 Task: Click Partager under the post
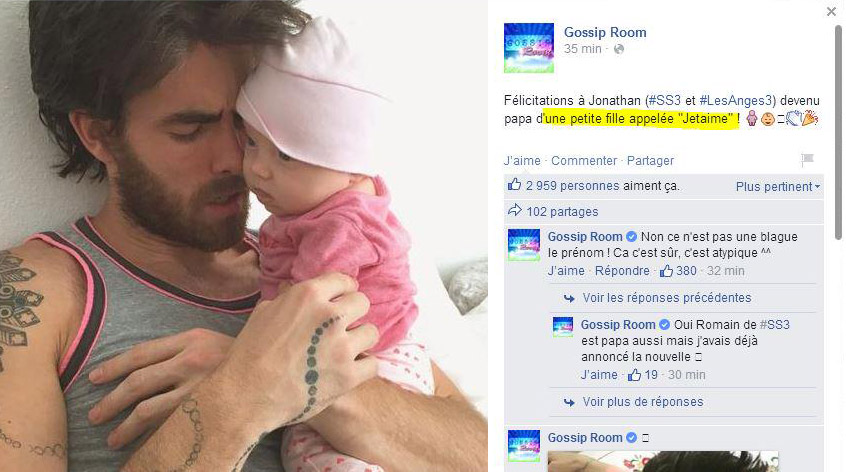pos(650,161)
